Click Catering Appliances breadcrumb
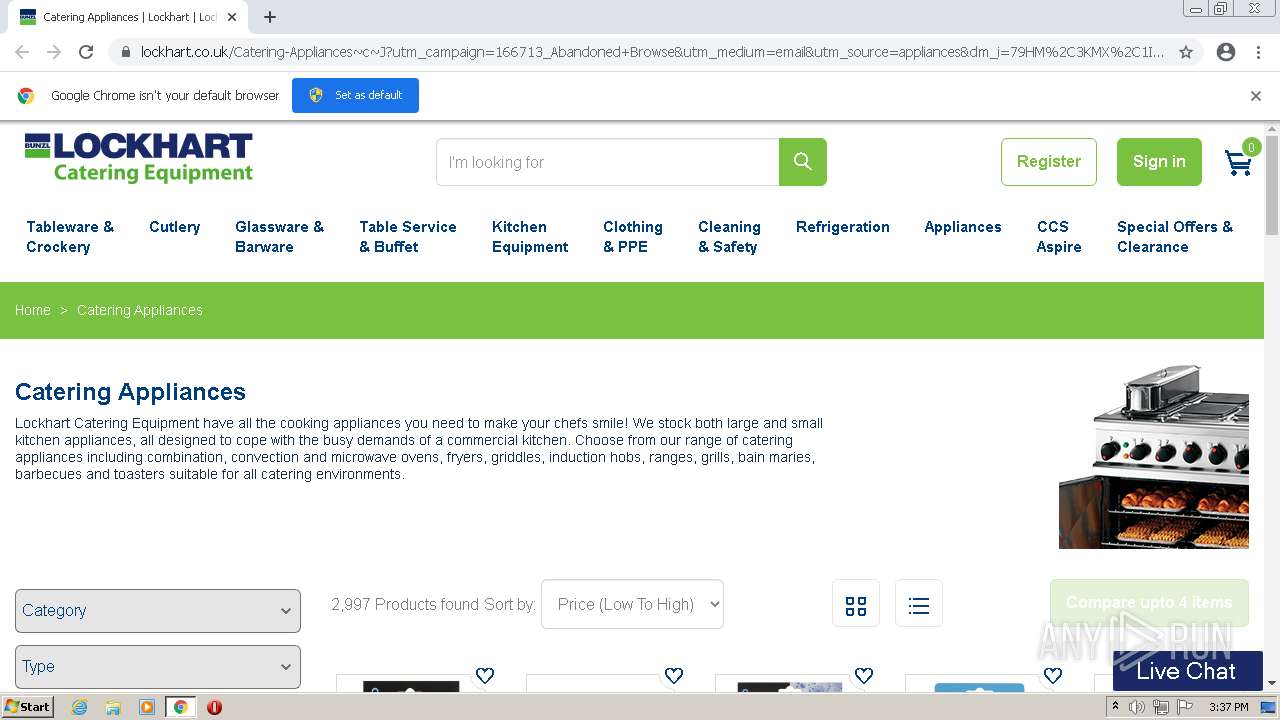Screen dimensions: 1280x720 (x=140, y=310)
